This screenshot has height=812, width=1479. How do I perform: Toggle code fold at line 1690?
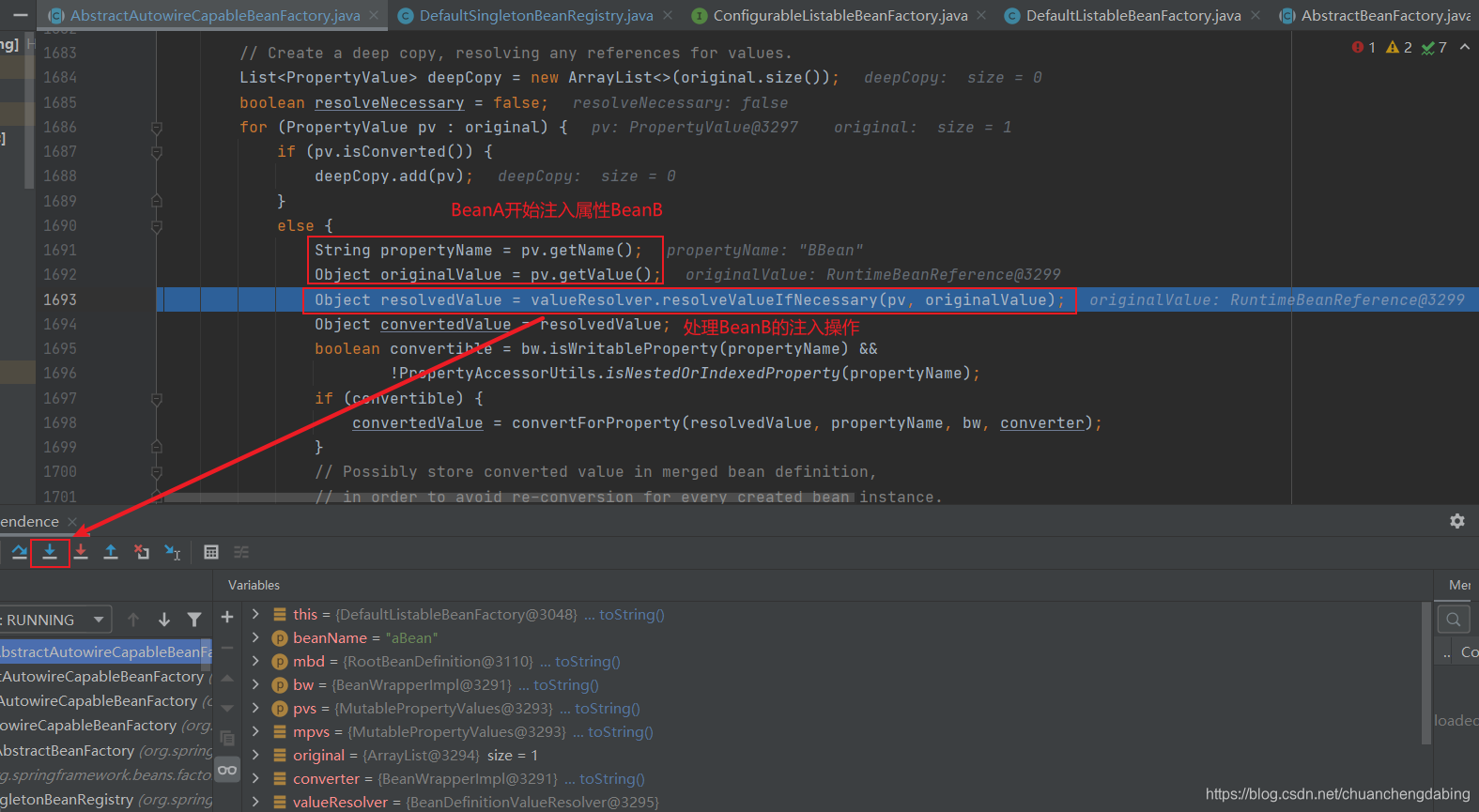(x=157, y=226)
